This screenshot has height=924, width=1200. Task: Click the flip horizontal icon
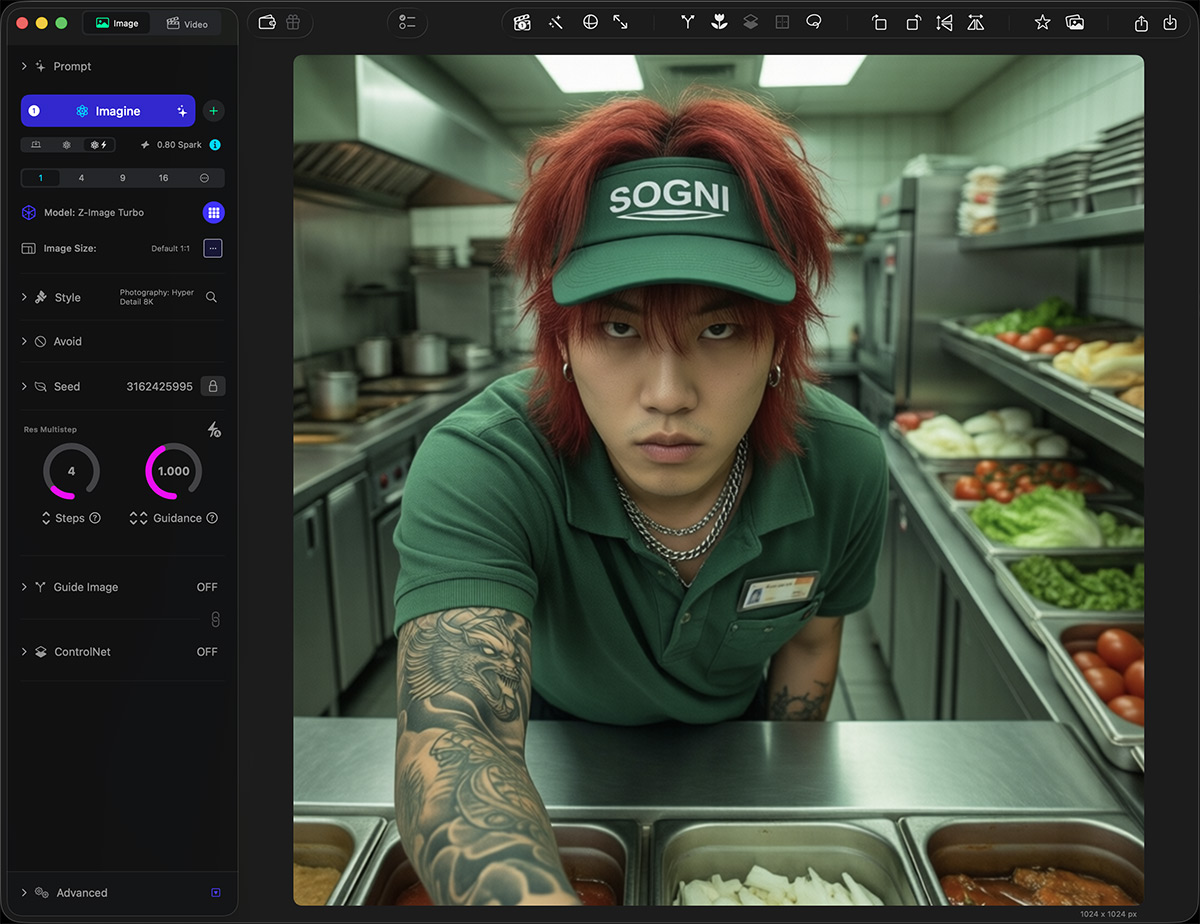point(944,22)
